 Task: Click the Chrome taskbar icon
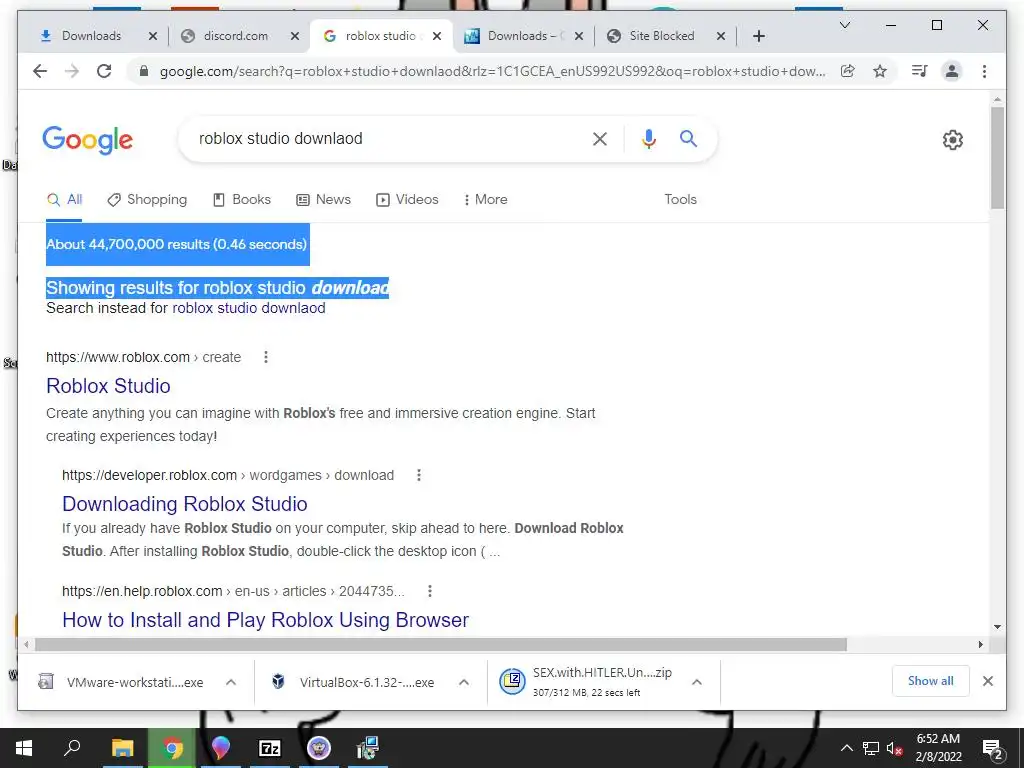click(172, 748)
